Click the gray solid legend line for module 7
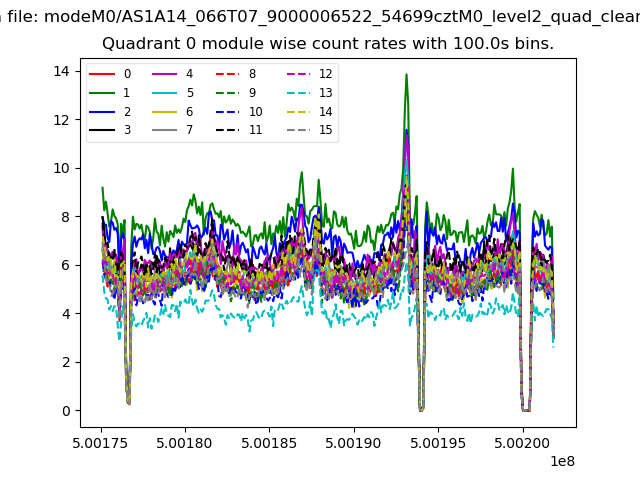The height and width of the screenshot is (480, 640). pos(165,130)
